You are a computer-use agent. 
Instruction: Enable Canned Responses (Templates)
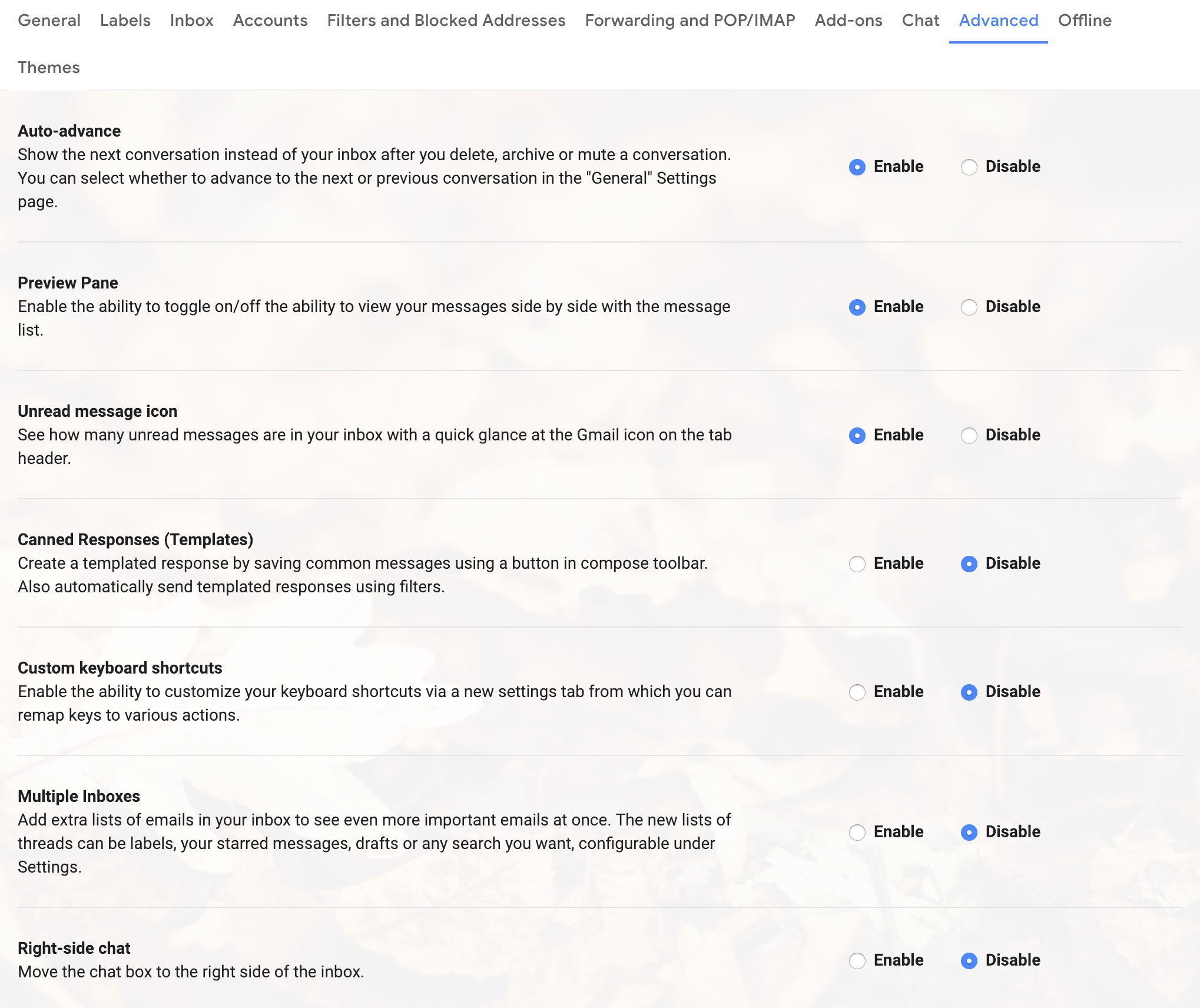[857, 564]
